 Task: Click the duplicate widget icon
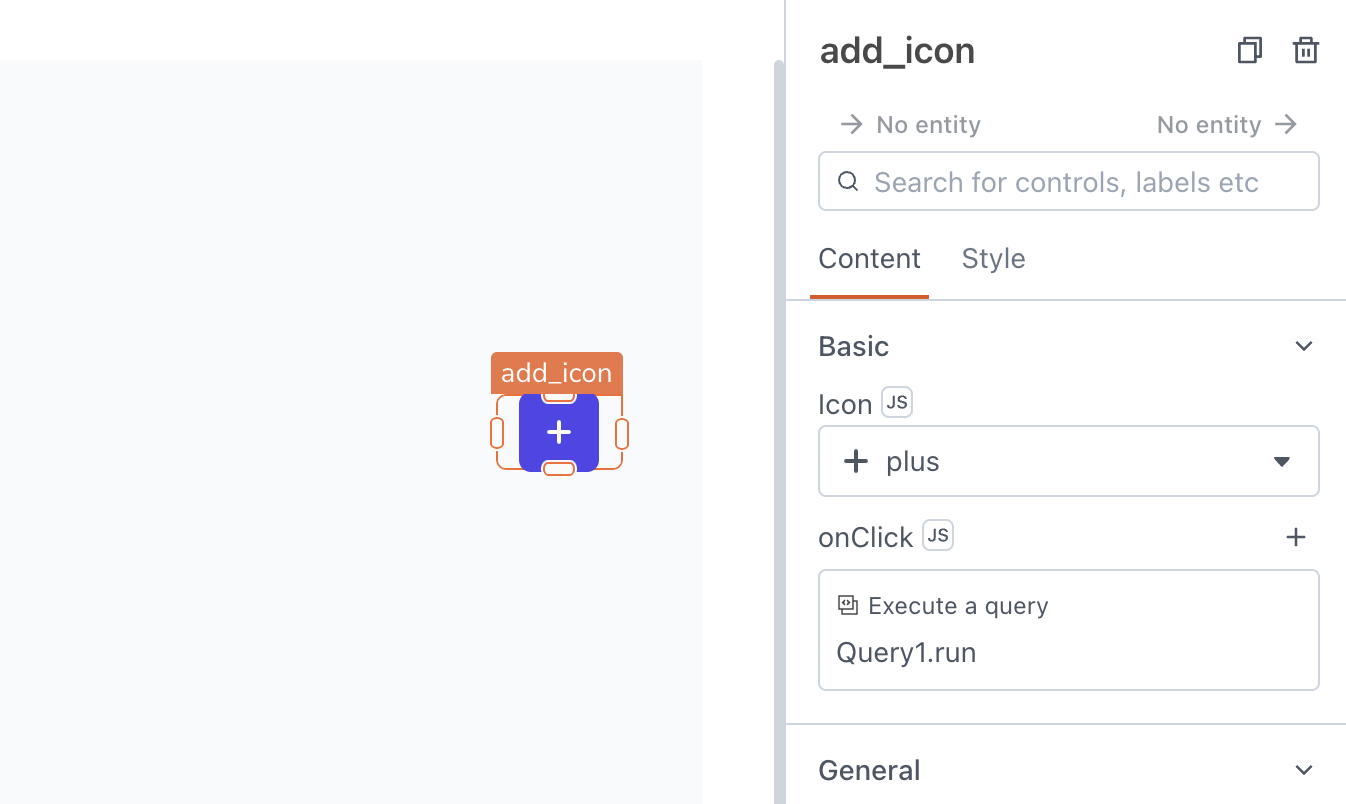[1249, 50]
